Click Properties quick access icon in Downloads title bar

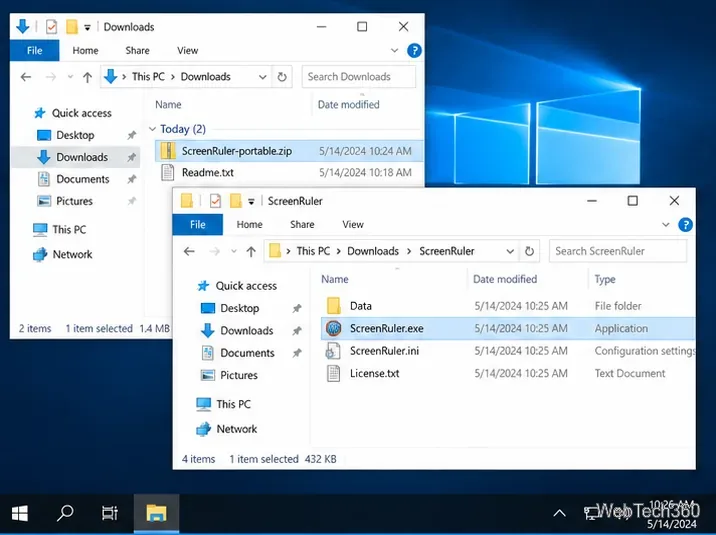[51, 27]
